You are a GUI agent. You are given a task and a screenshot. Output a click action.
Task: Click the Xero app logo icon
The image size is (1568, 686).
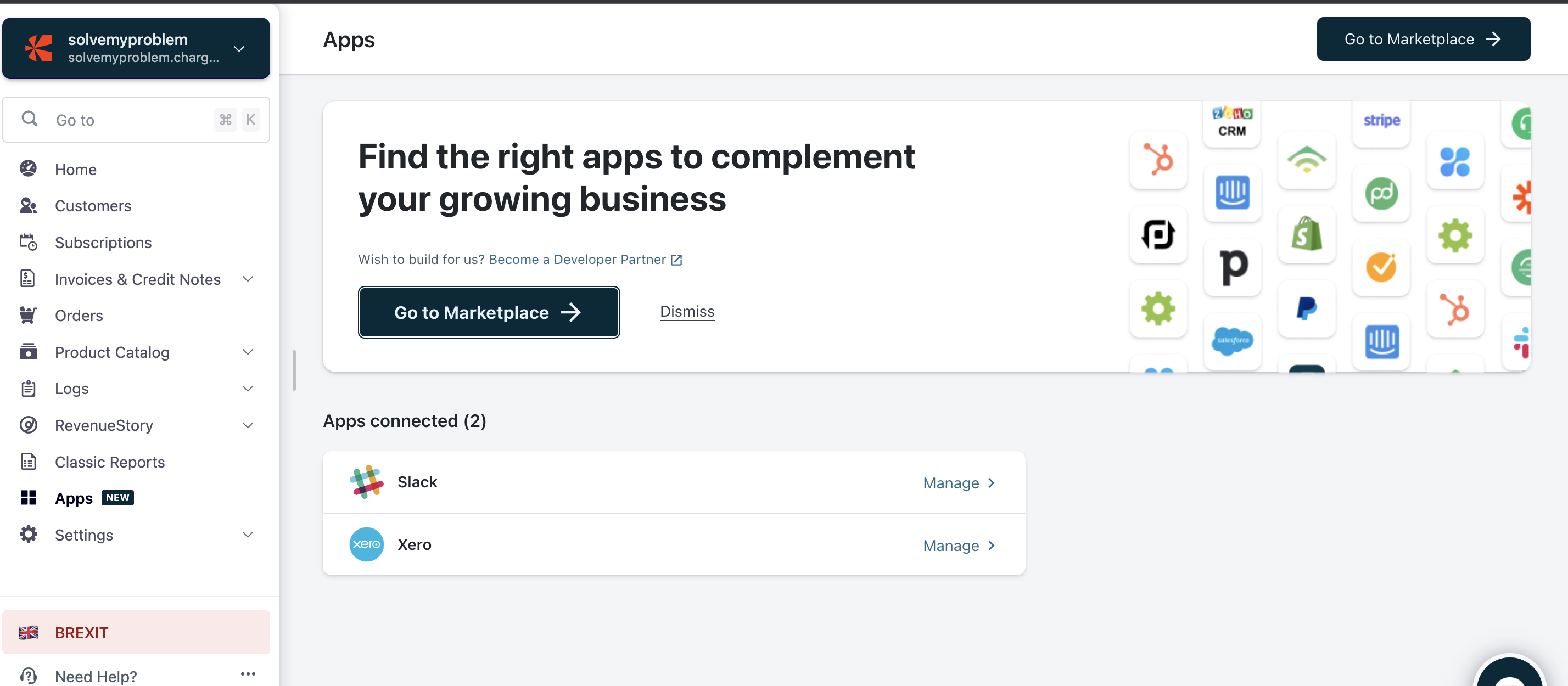[x=366, y=544]
